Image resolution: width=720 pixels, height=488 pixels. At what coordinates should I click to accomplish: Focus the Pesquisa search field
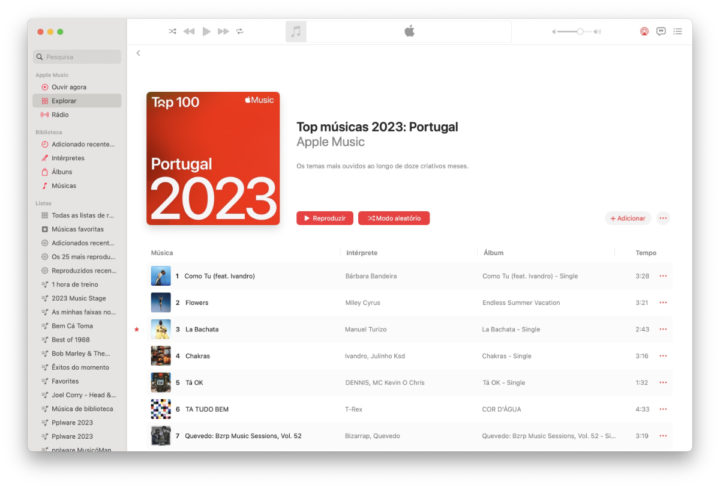[77, 57]
